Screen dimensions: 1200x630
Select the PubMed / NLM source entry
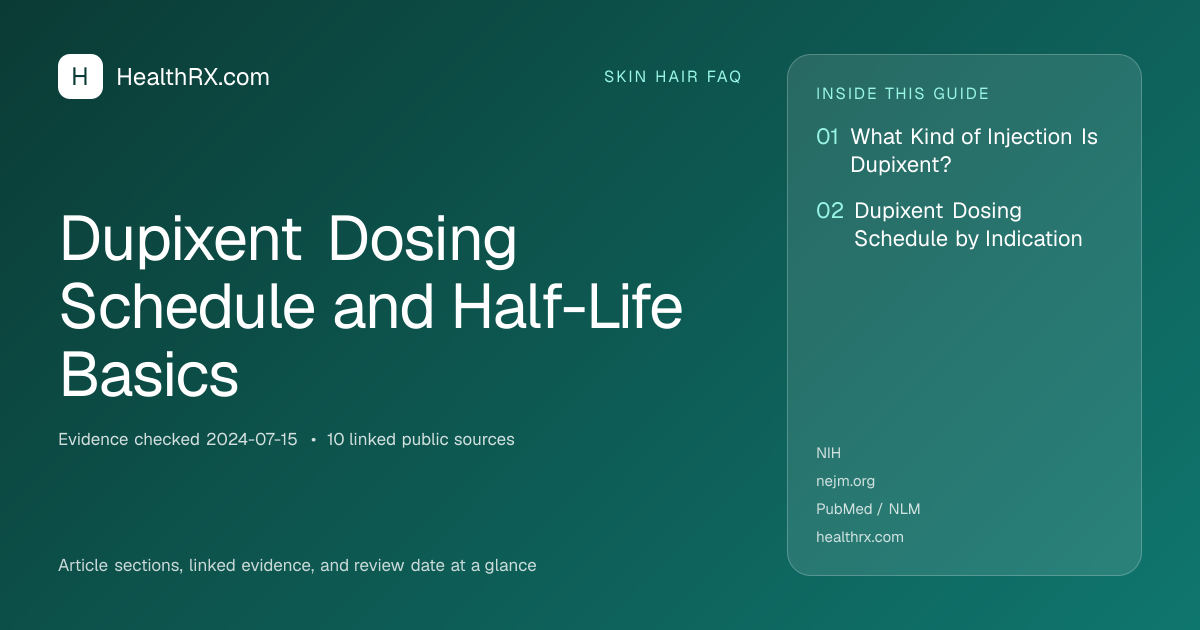(x=868, y=509)
